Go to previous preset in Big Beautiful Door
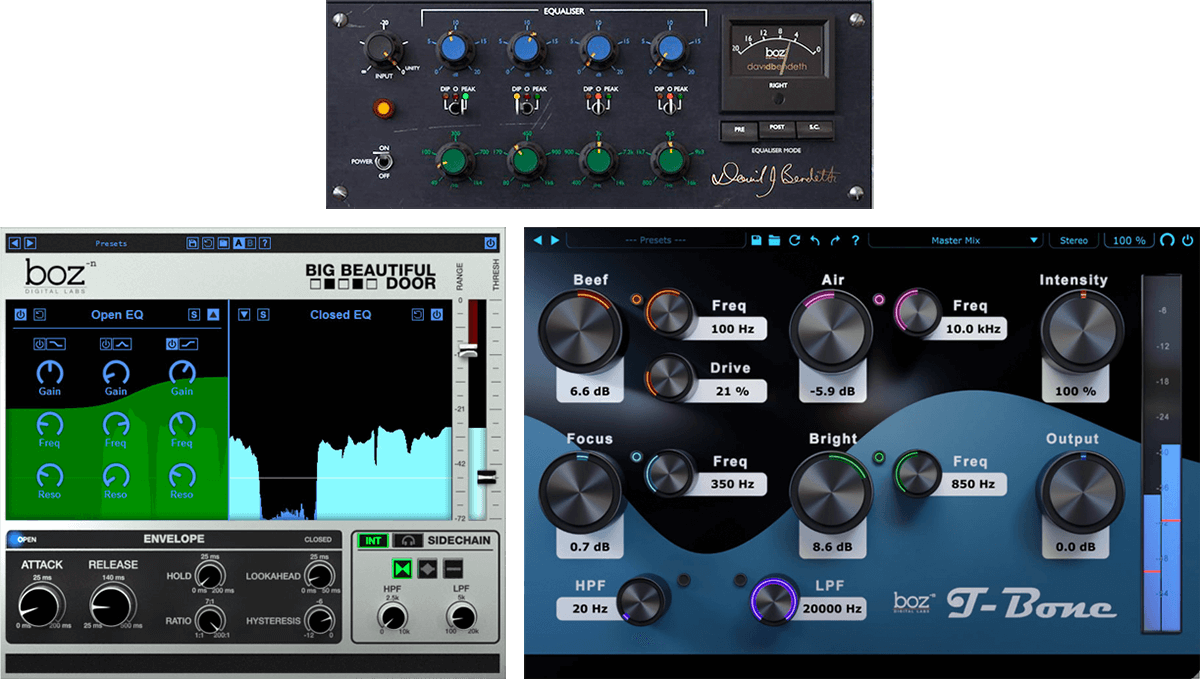 pos(14,243)
